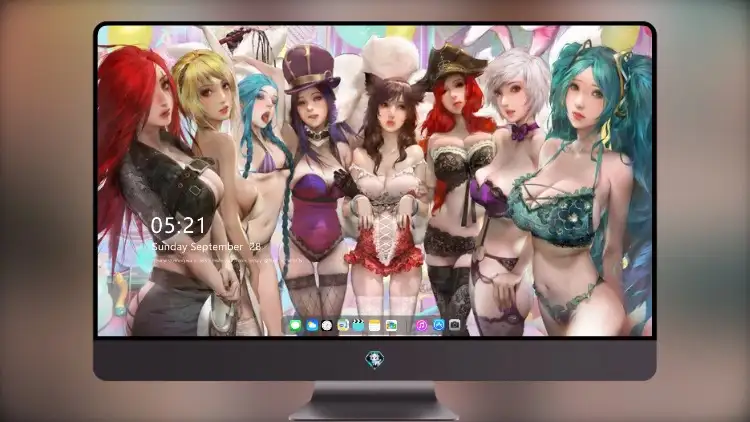Click the Sunday September 28 date text
The height and width of the screenshot is (422, 750).
[206, 247]
